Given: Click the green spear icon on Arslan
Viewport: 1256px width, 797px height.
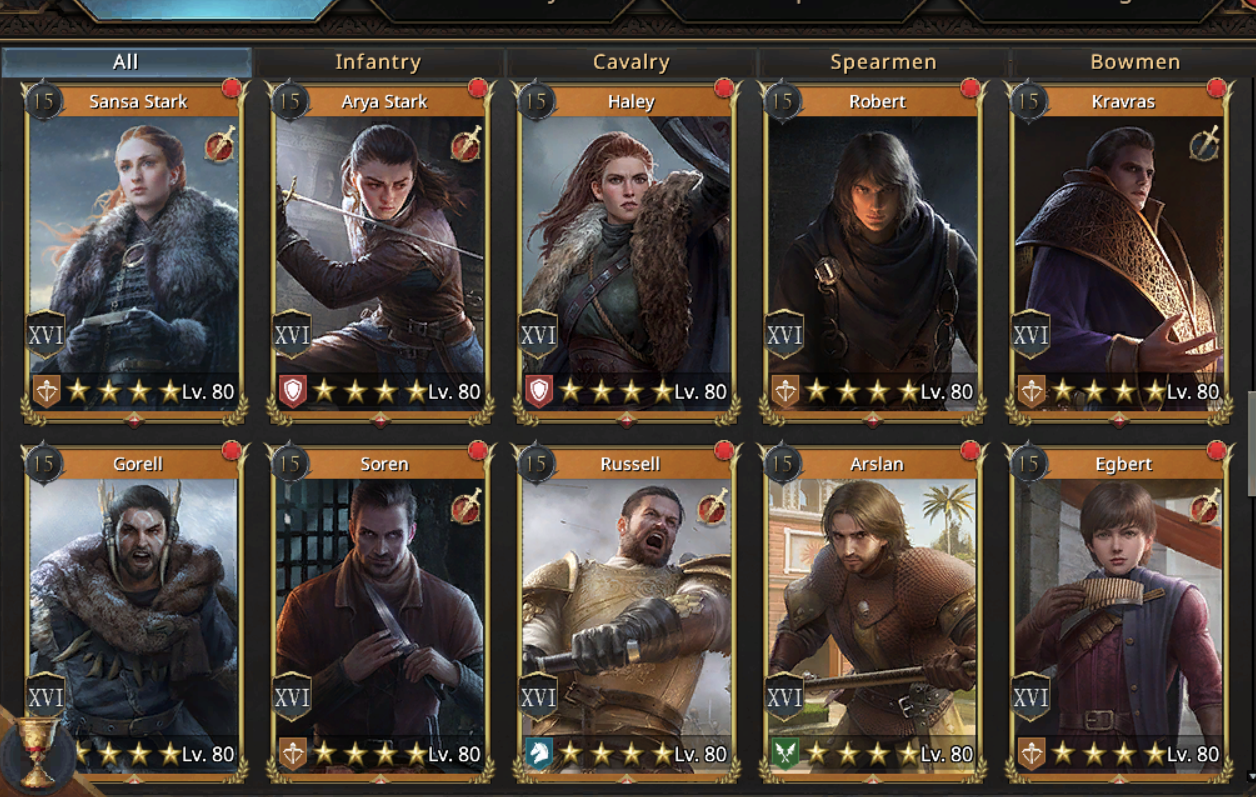Looking at the screenshot, I should tap(785, 754).
